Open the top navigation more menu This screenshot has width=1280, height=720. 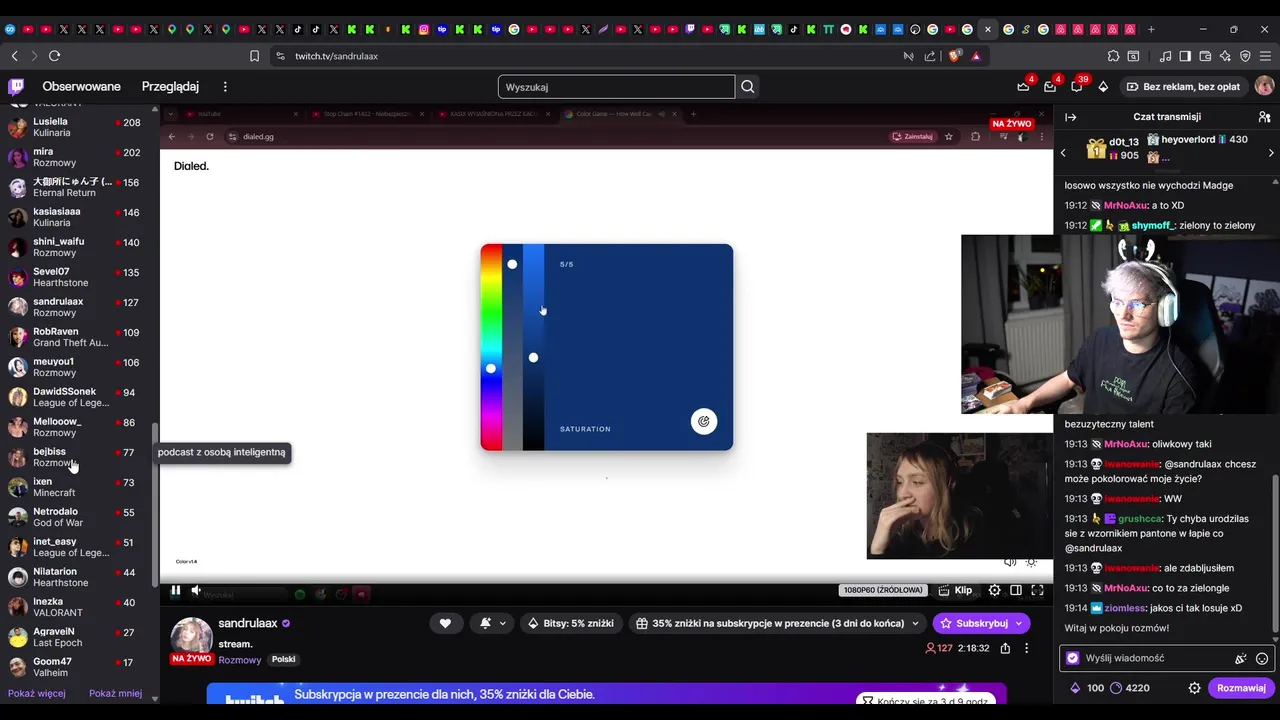click(x=225, y=87)
